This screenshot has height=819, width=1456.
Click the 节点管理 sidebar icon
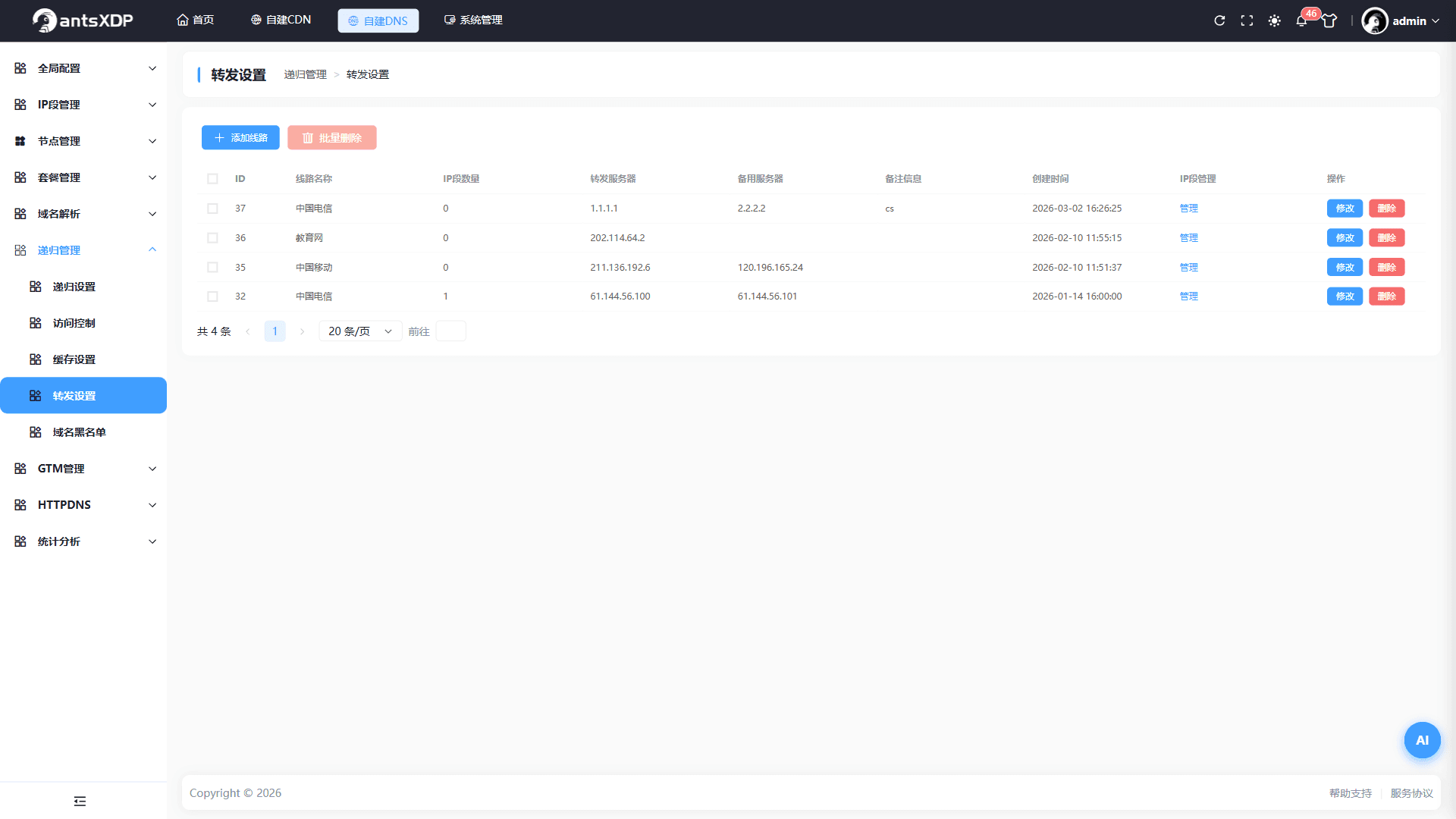[20, 141]
